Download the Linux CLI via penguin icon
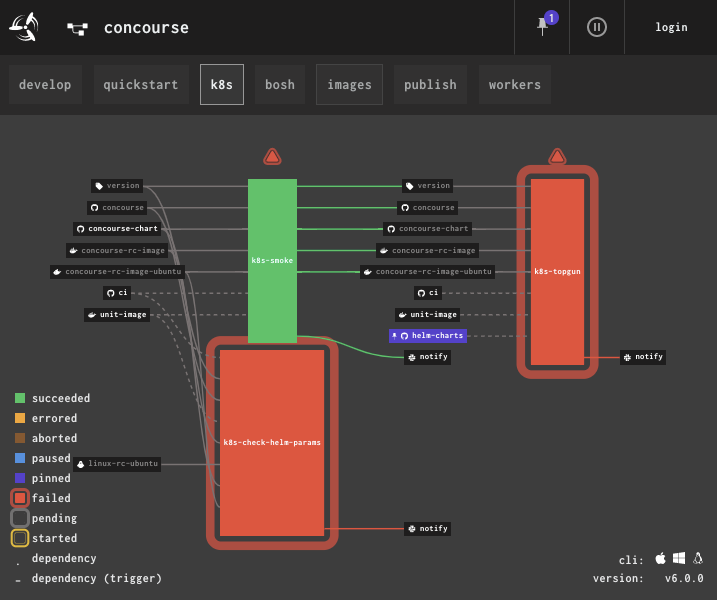 pos(698,558)
